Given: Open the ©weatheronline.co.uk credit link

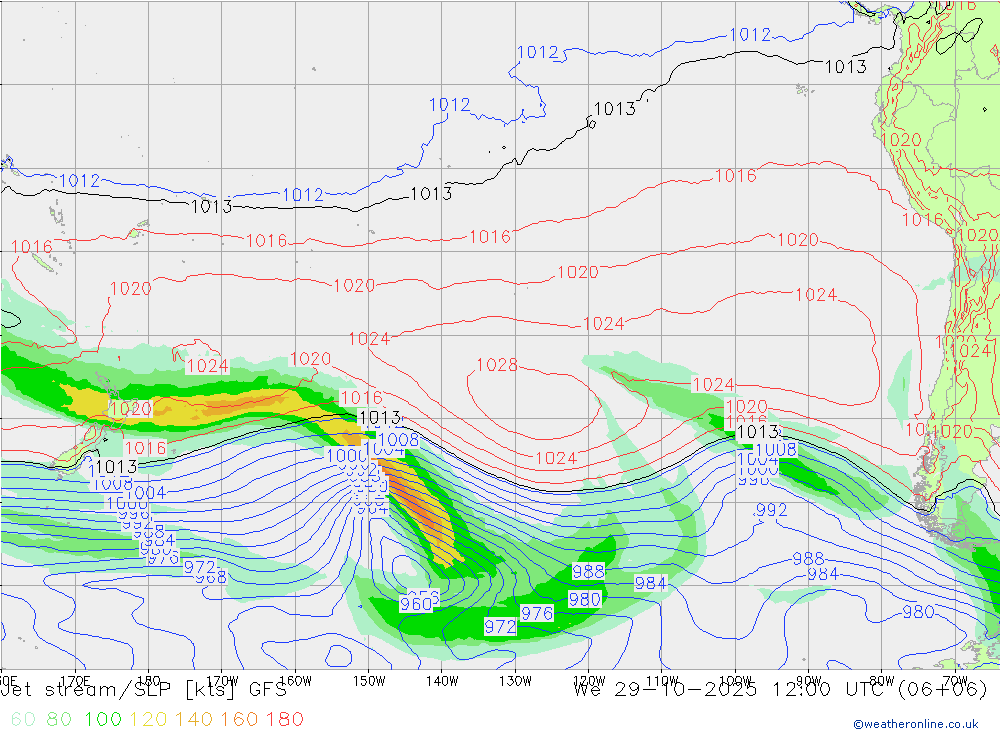Looking at the screenshot, I should pyautogui.click(x=916, y=724).
